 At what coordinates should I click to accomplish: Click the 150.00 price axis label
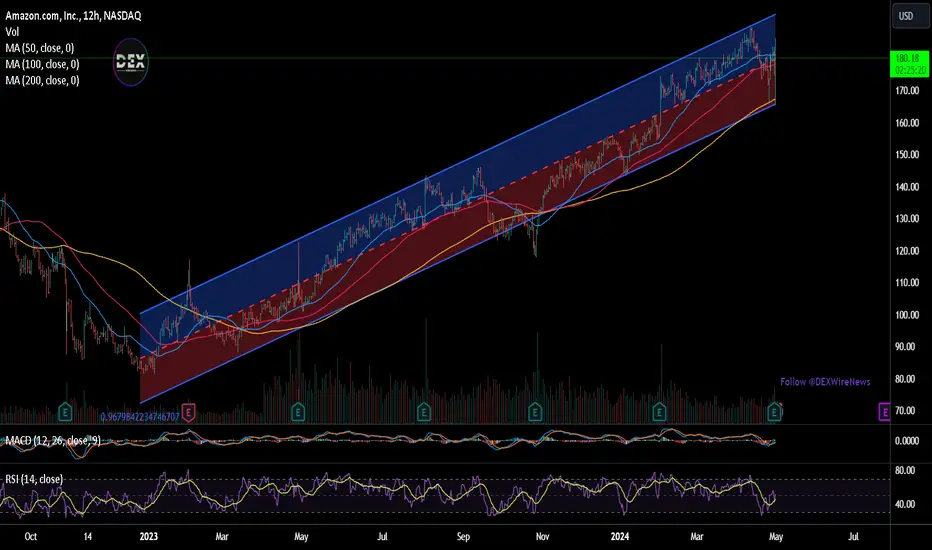tap(907, 155)
